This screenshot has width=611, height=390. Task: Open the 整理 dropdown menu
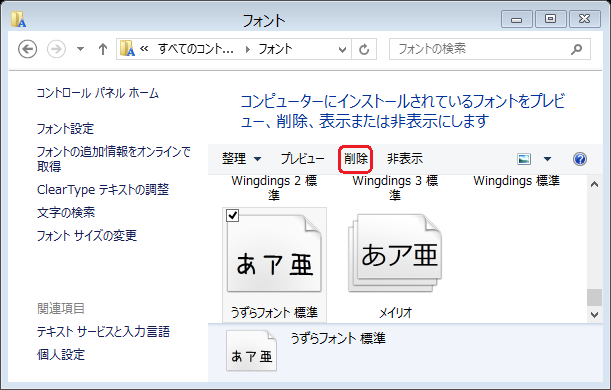(241, 159)
